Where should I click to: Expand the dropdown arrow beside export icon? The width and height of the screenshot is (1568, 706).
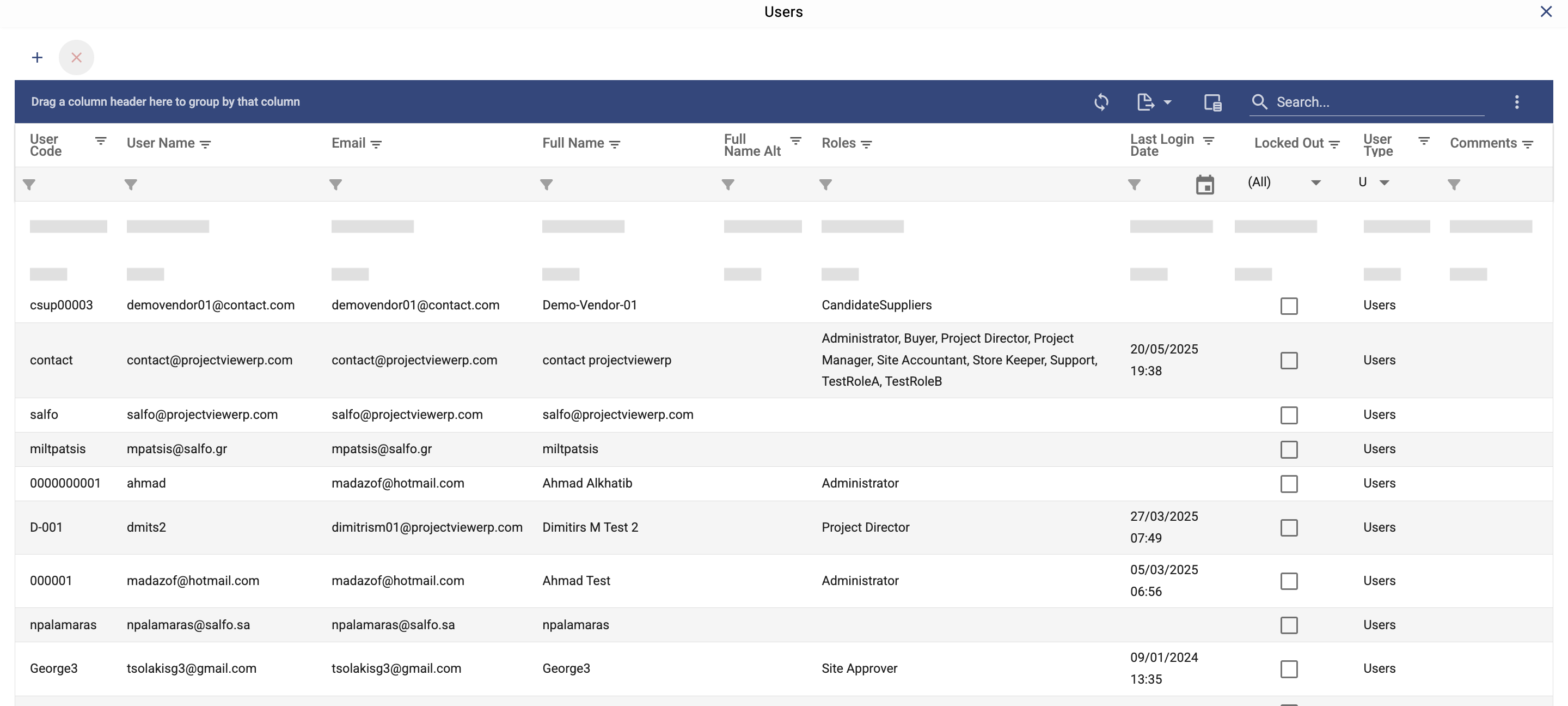point(1167,102)
